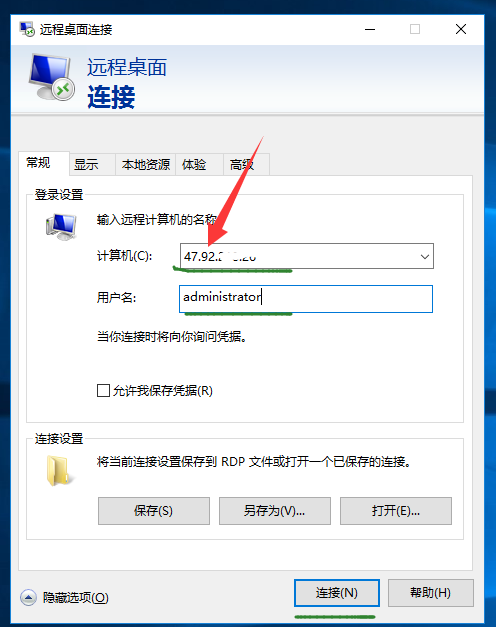Click the 计算机 address text field
Viewport: 496px width, 627px height.
[x=298, y=256]
